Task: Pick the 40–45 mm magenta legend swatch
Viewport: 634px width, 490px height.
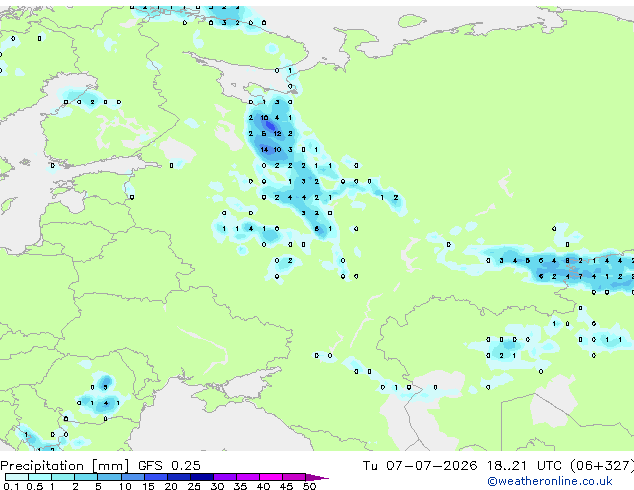Action: pos(271,477)
